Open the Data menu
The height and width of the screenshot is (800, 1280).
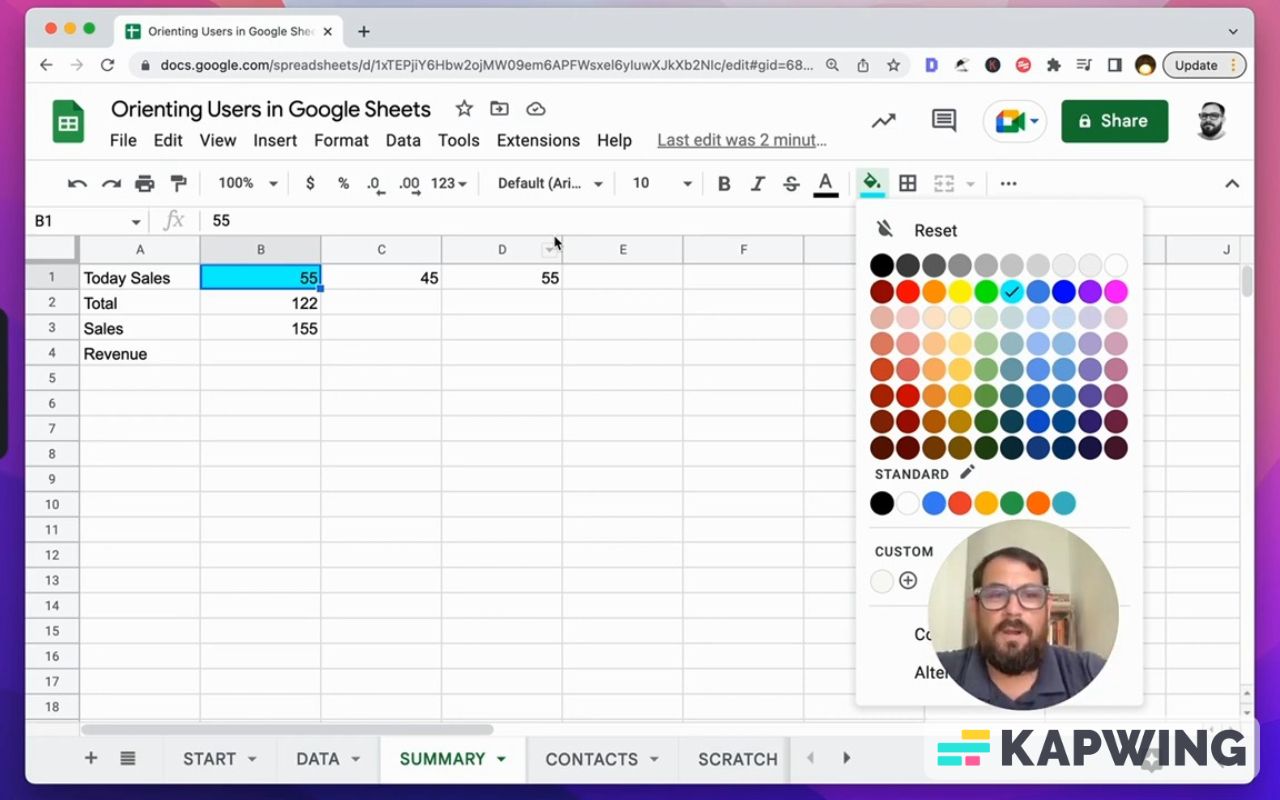coord(403,141)
